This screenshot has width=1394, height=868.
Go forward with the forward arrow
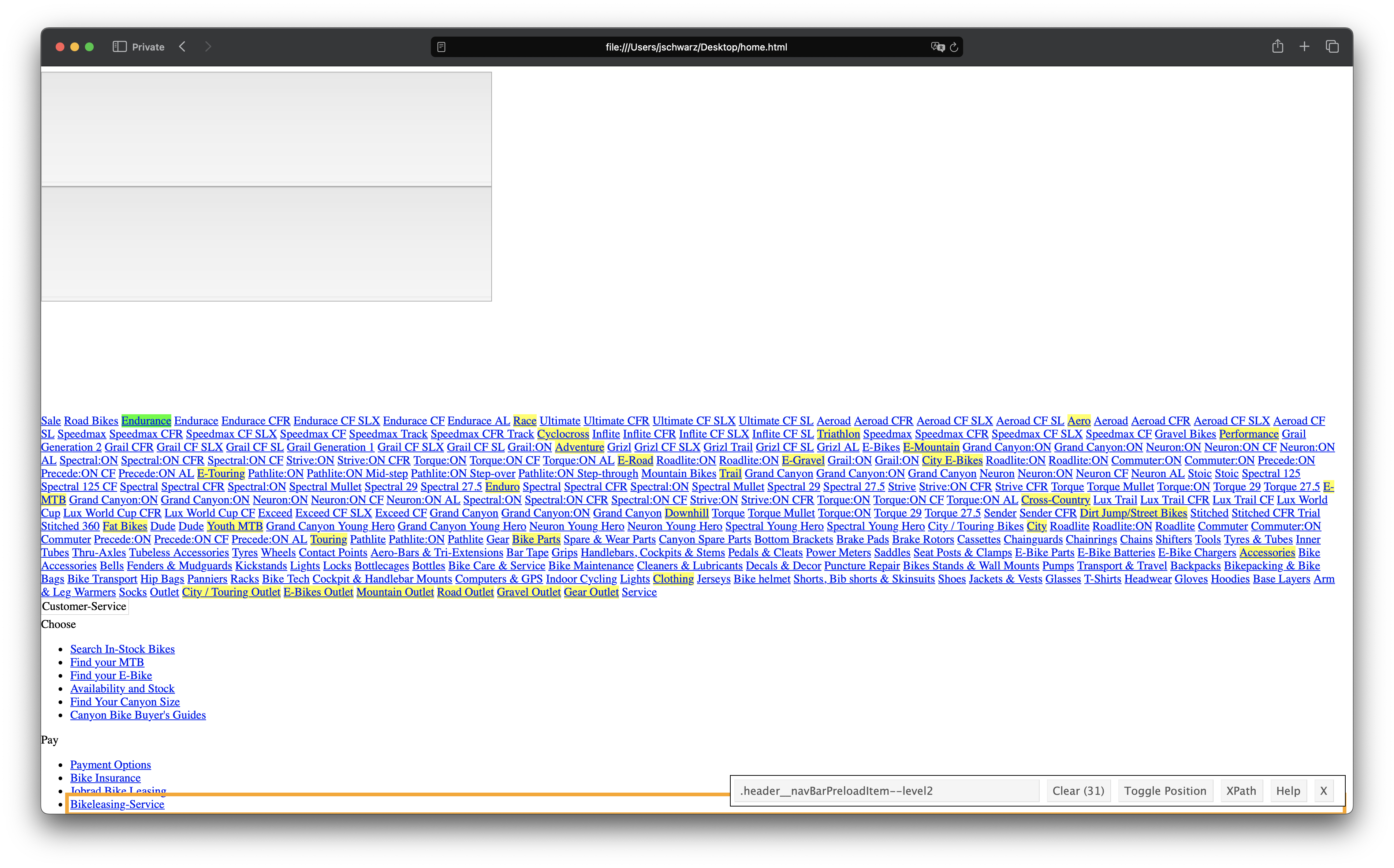208,46
